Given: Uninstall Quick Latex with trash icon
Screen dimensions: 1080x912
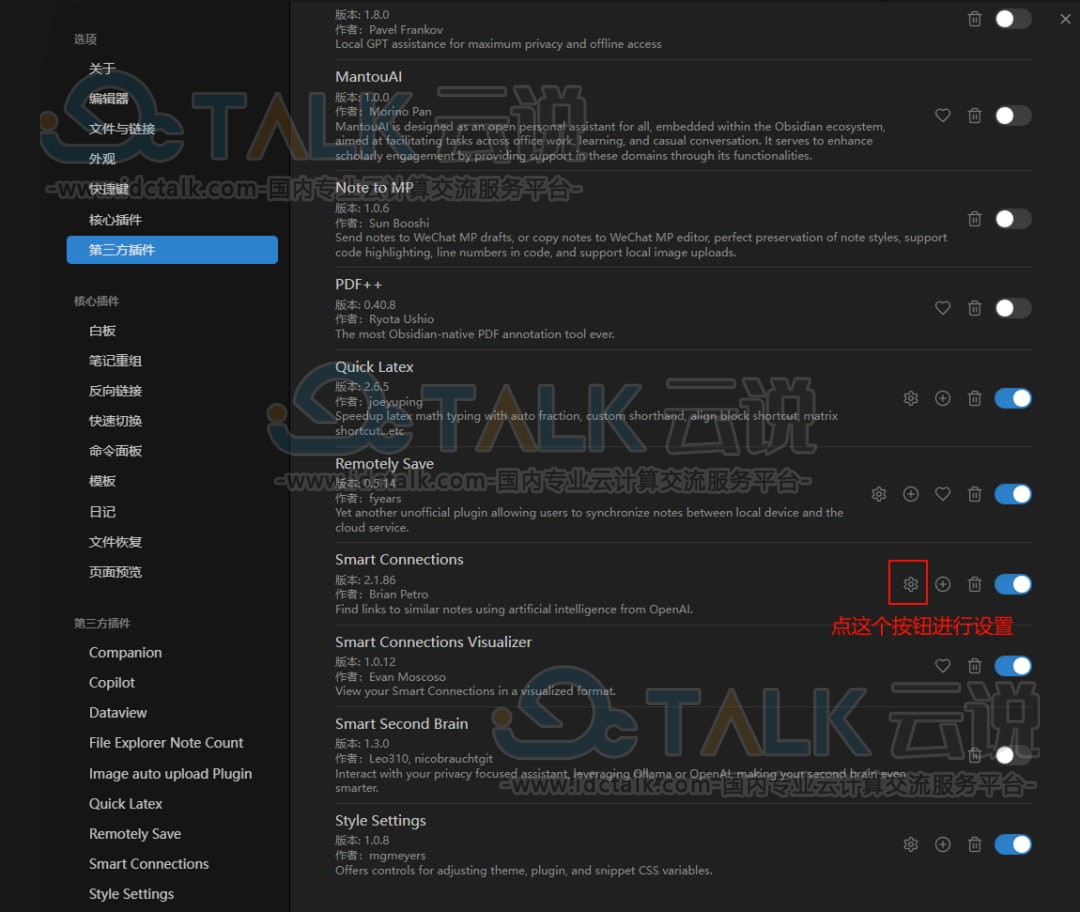Looking at the screenshot, I should [975, 398].
